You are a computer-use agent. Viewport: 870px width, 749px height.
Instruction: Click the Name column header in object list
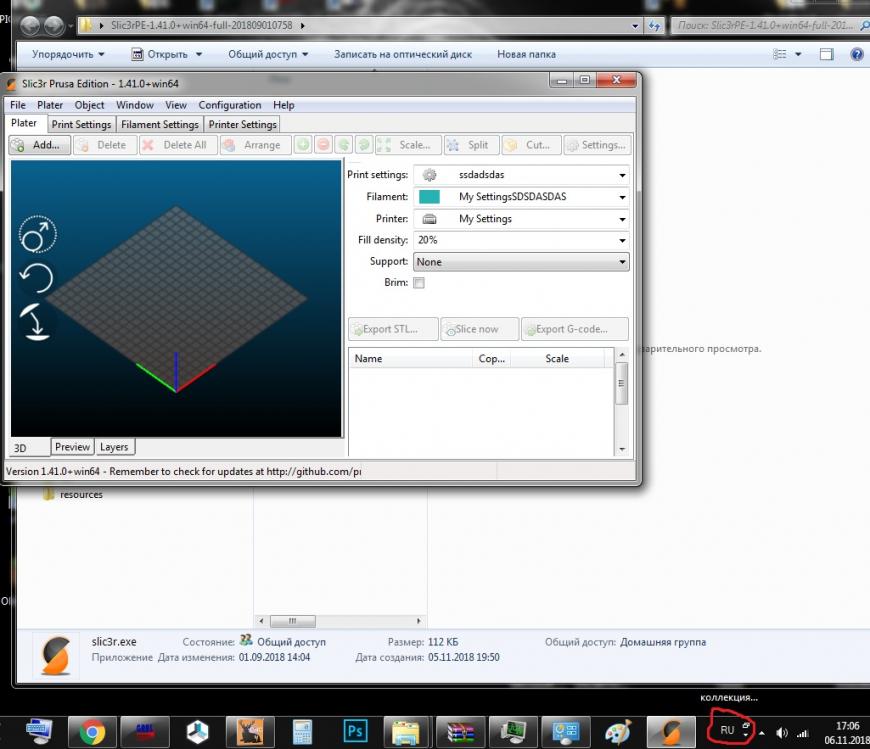point(411,358)
